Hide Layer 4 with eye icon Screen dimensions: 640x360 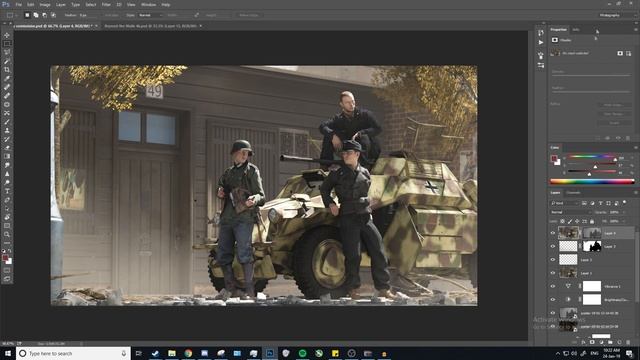[x=553, y=233]
